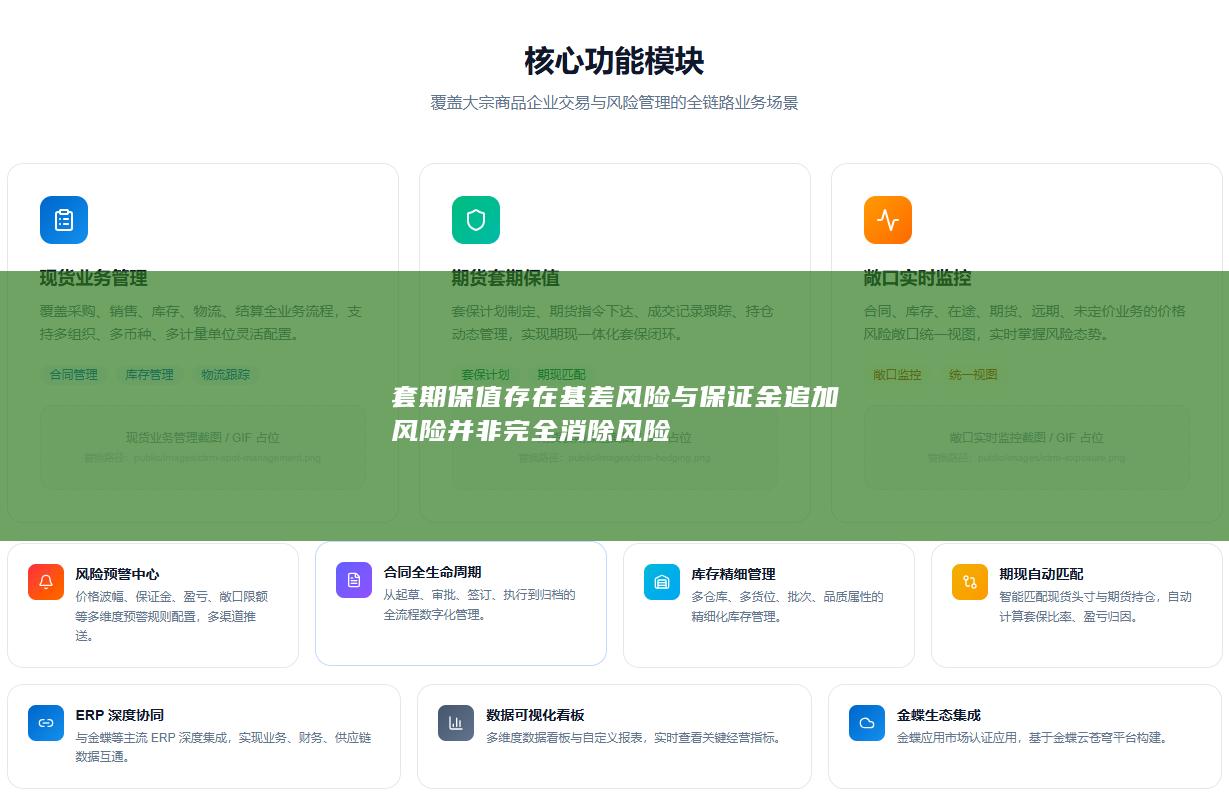Open the 敞口实时监控截图 placeholder image

coord(1027,447)
